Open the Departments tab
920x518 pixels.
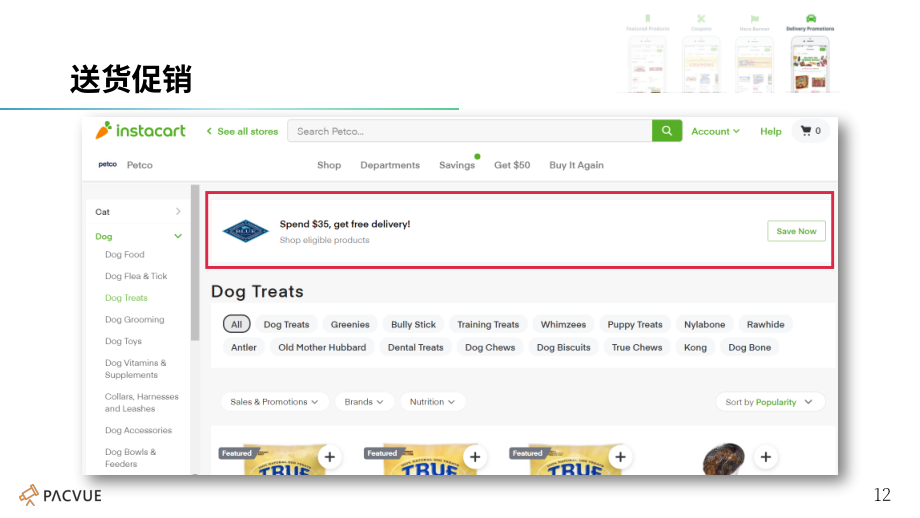[x=390, y=165]
